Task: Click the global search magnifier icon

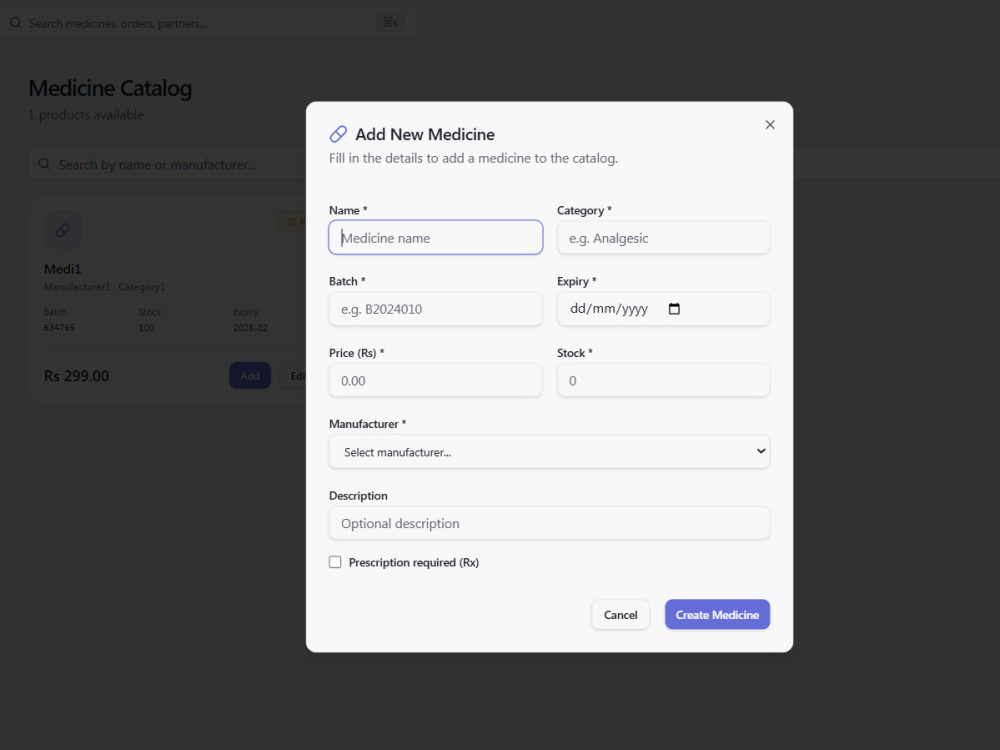Action: tap(16, 23)
